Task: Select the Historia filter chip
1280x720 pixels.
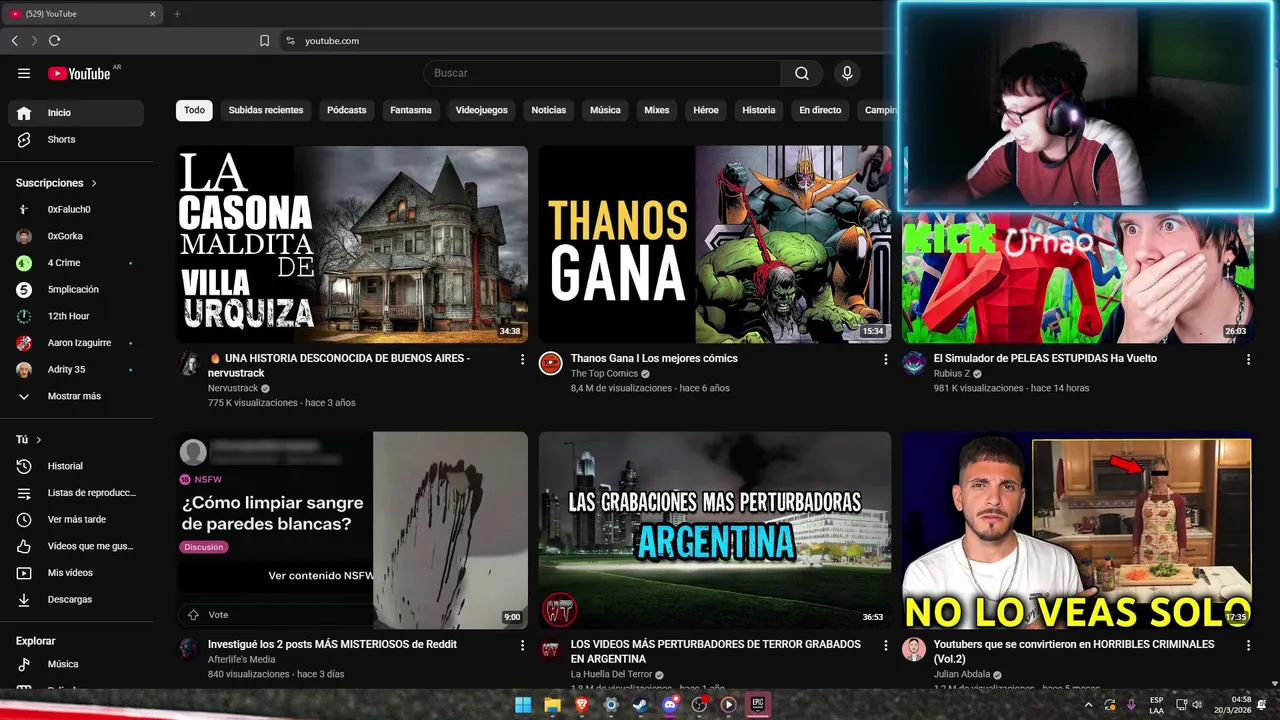Action: click(759, 110)
